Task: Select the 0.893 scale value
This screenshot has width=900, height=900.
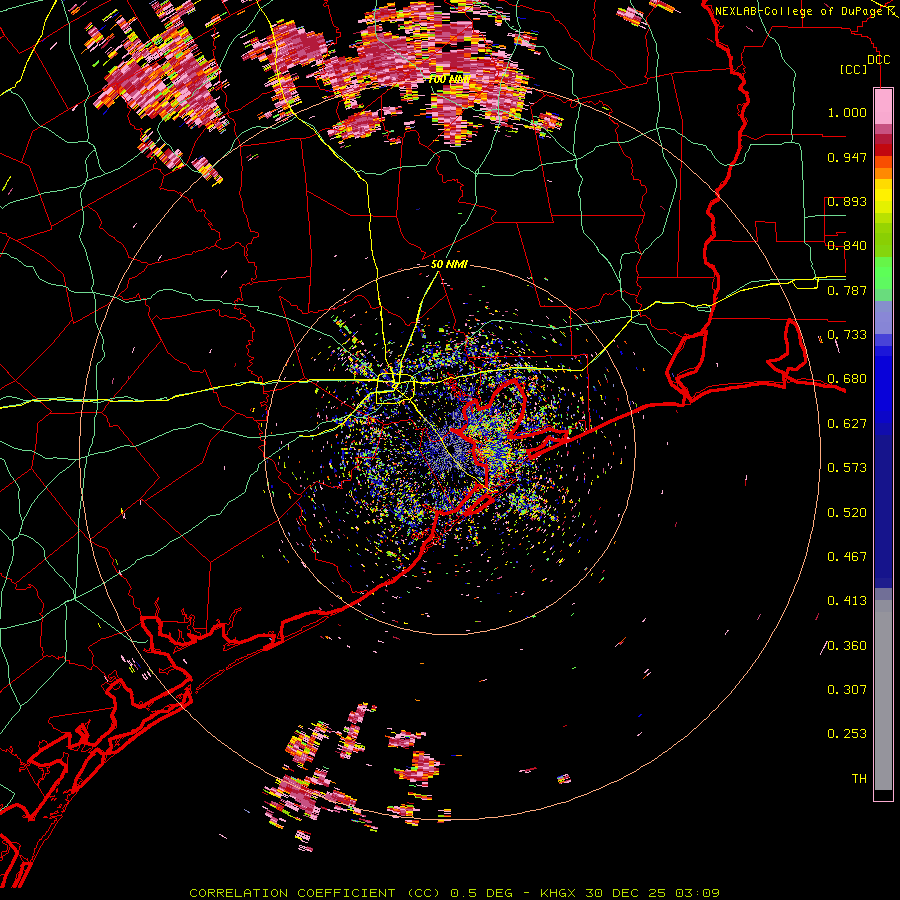Action: (x=847, y=201)
